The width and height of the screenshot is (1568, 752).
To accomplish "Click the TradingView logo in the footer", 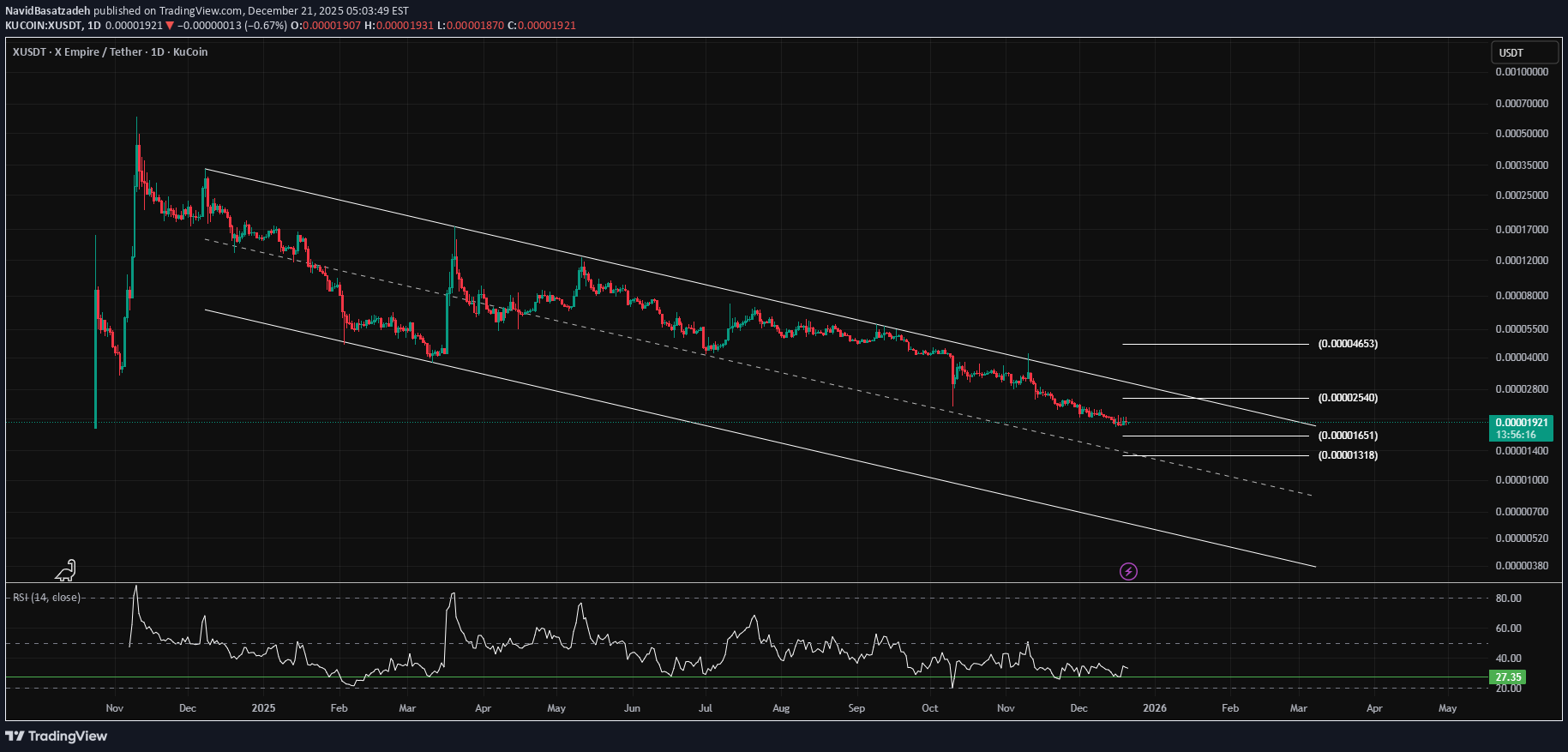I will (57, 736).
